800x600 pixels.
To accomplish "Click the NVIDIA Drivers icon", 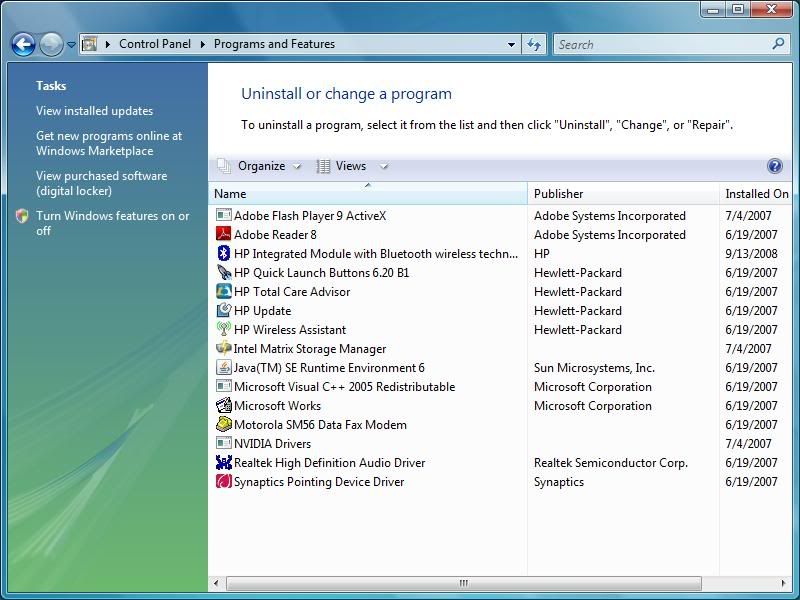I will tap(223, 443).
